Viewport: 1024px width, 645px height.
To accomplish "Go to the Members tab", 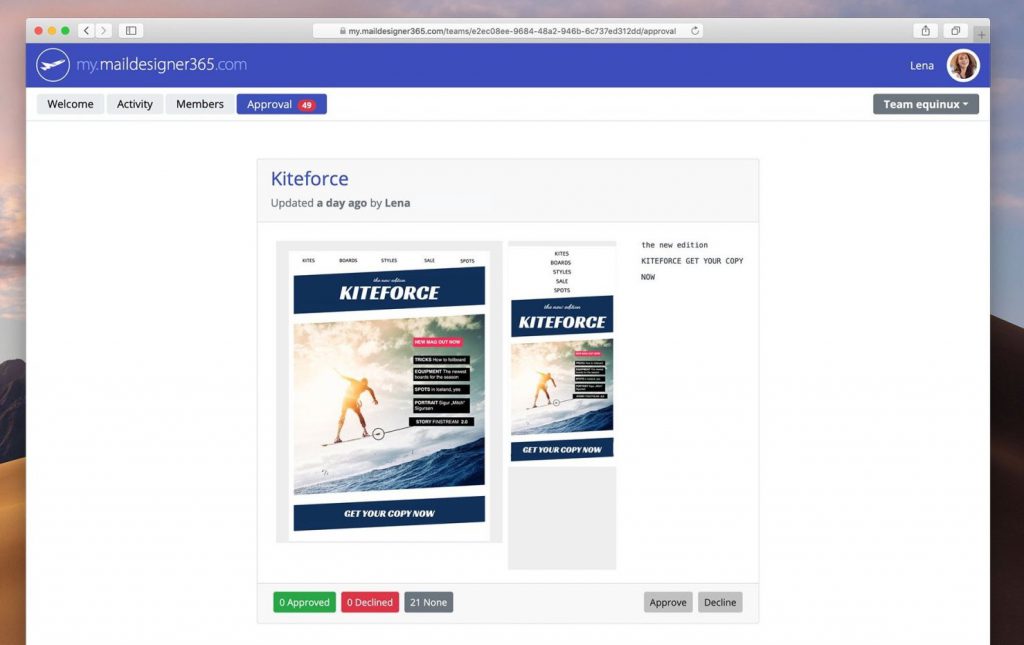I will (x=200, y=104).
